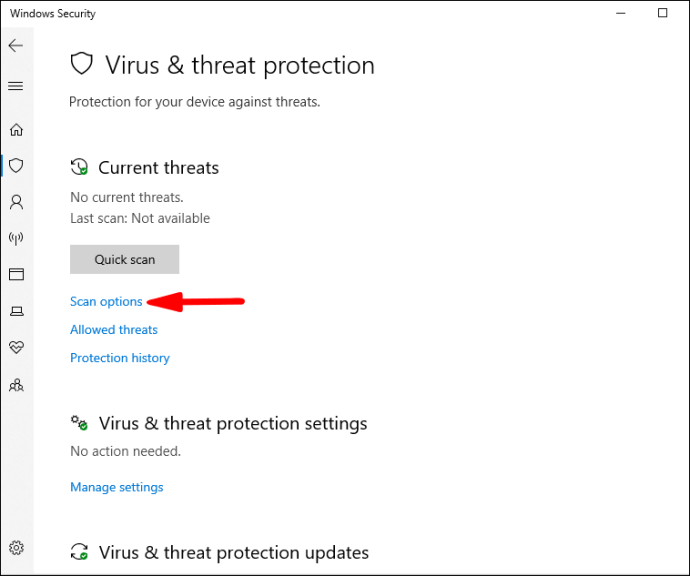Open Device performance & health heart icon
690x576 pixels.
click(16, 347)
